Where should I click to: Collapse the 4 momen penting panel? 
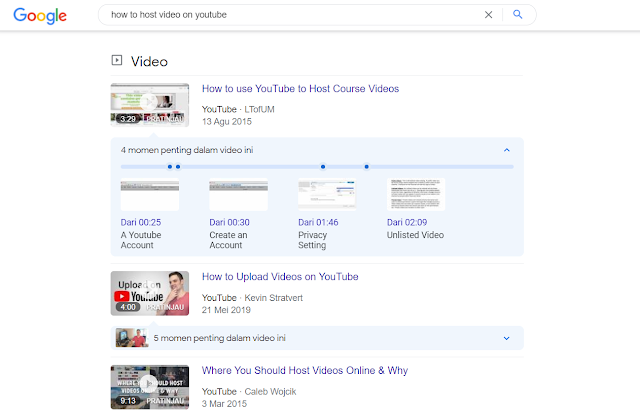(507, 150)
